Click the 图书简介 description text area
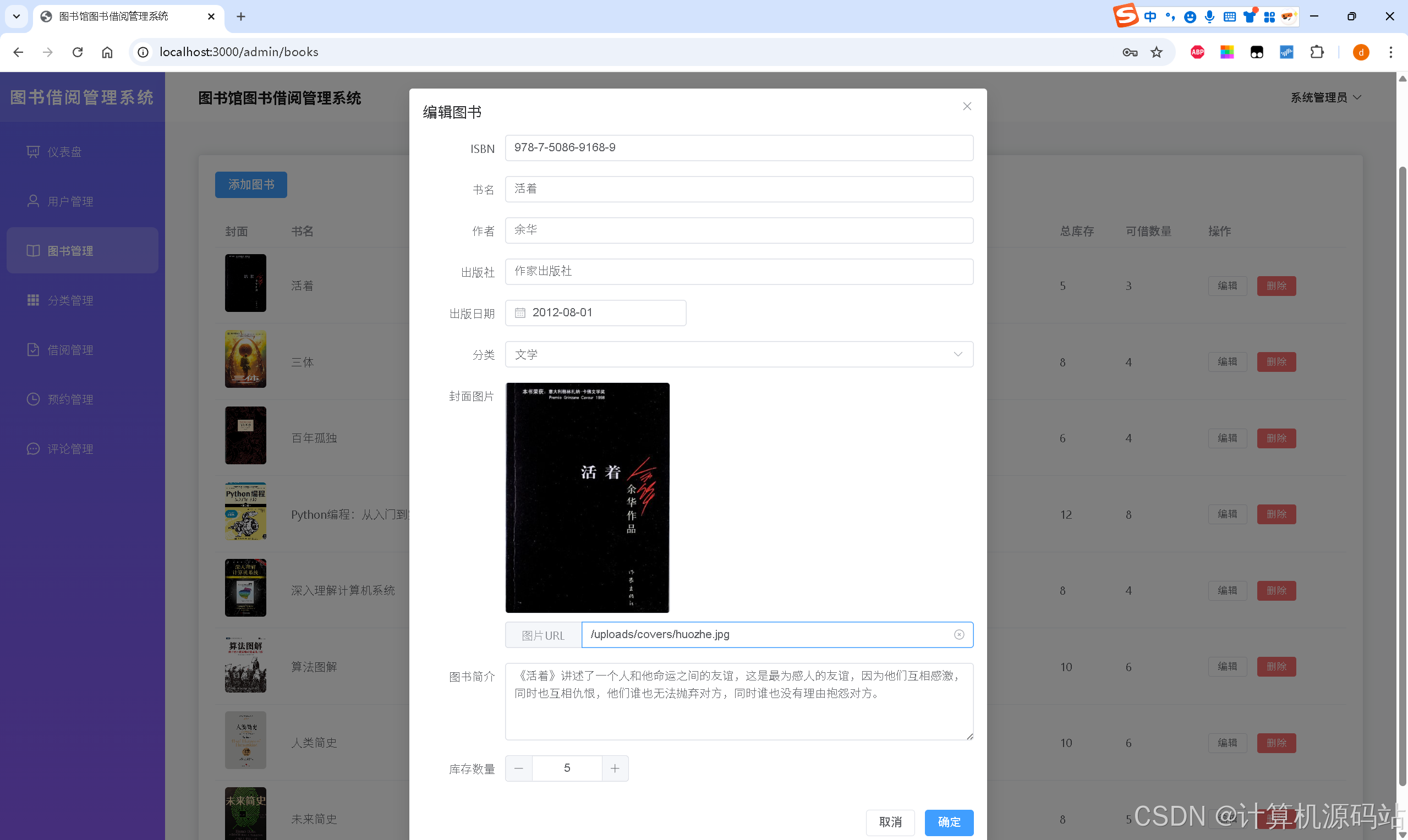 (738, 701)
